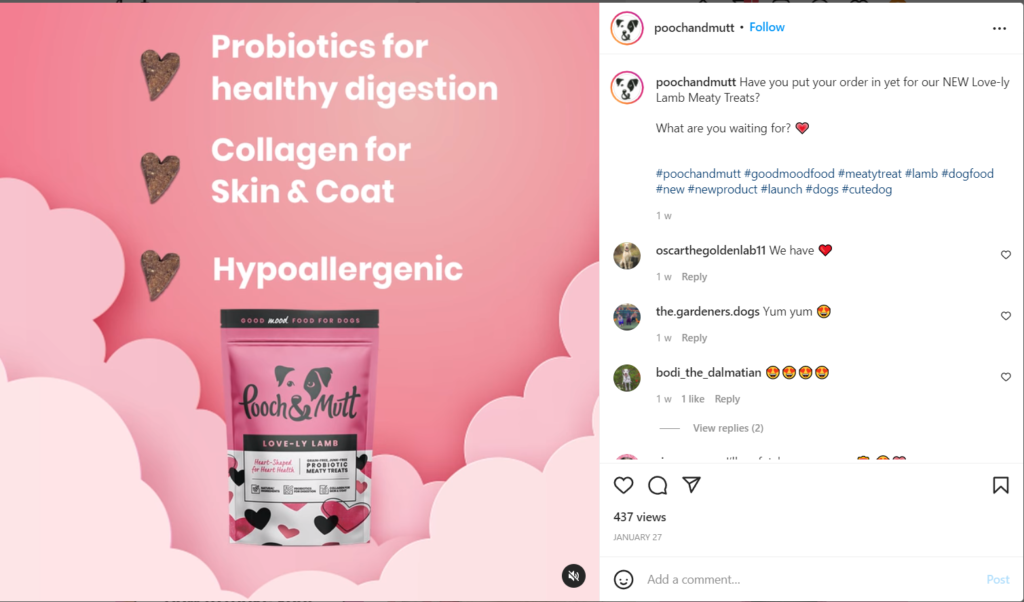Like oscarthegoldenlab11's comment

1006,255
